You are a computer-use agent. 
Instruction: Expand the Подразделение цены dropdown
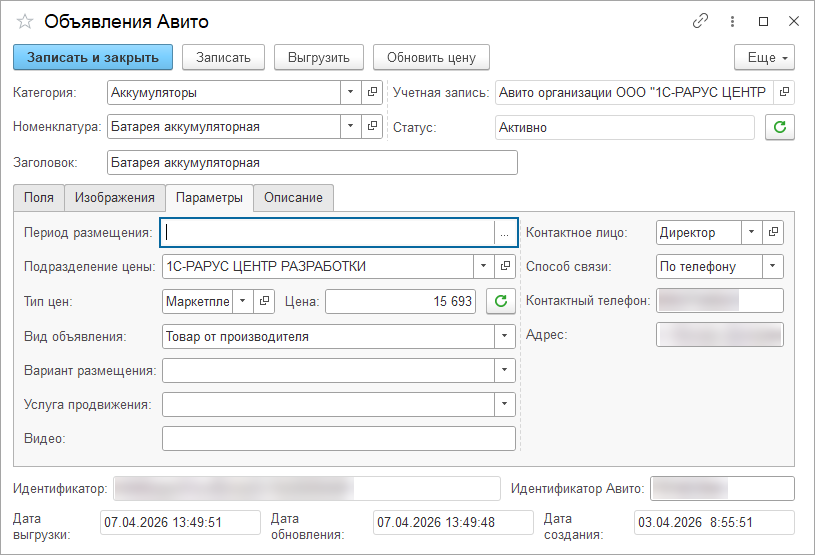(483, 266)
